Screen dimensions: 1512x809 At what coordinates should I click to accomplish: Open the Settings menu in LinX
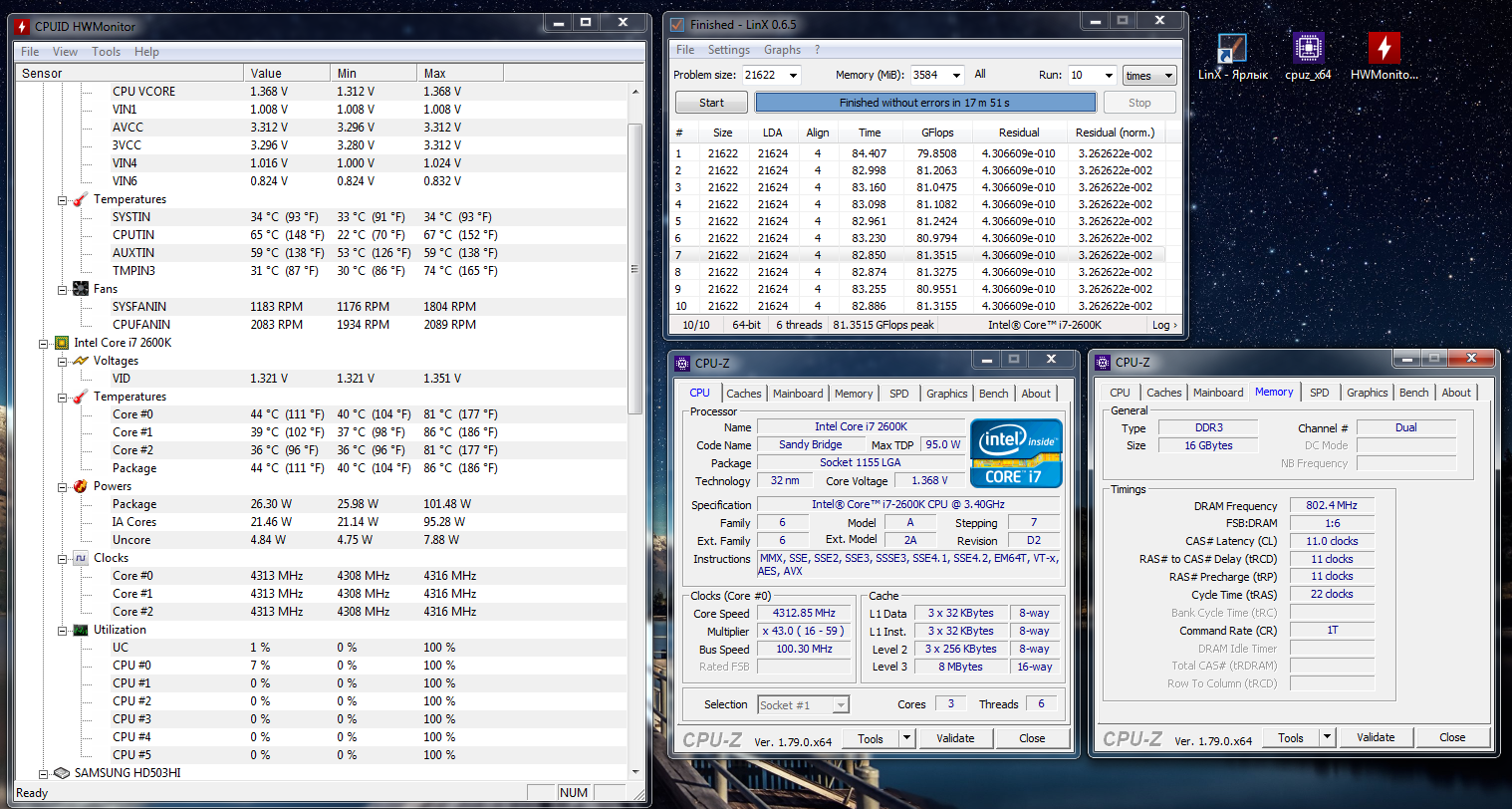[729, 50]
